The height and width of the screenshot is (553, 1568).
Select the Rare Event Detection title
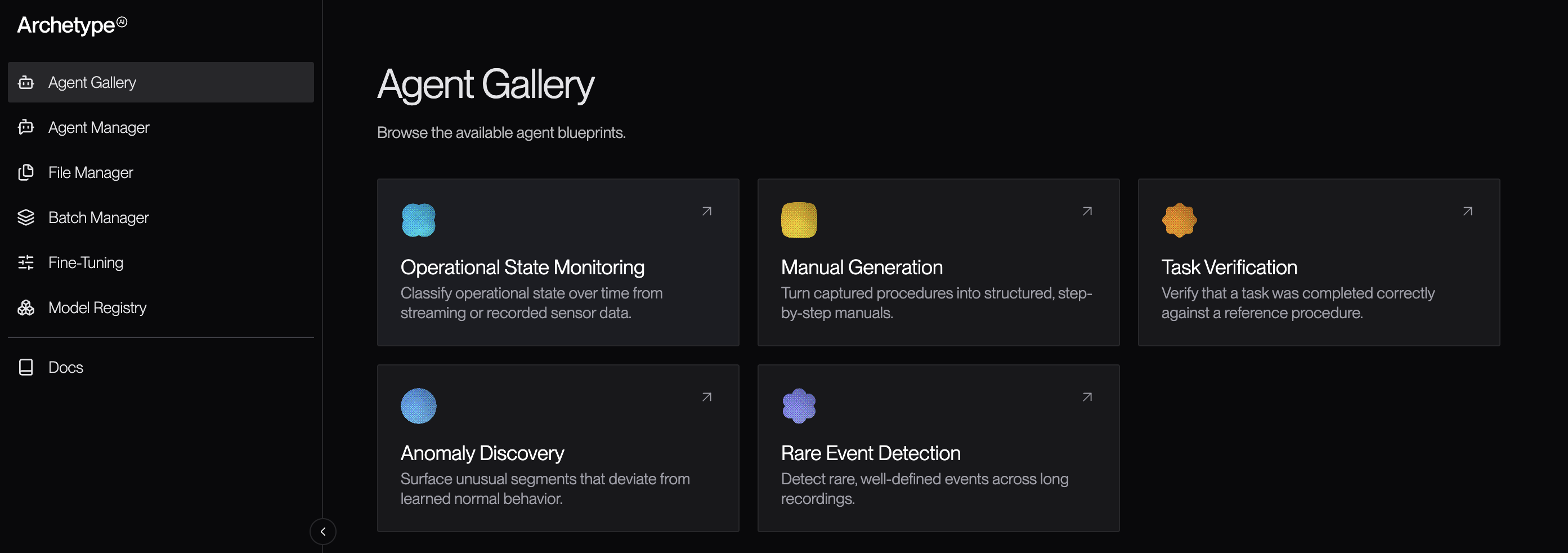871,453
